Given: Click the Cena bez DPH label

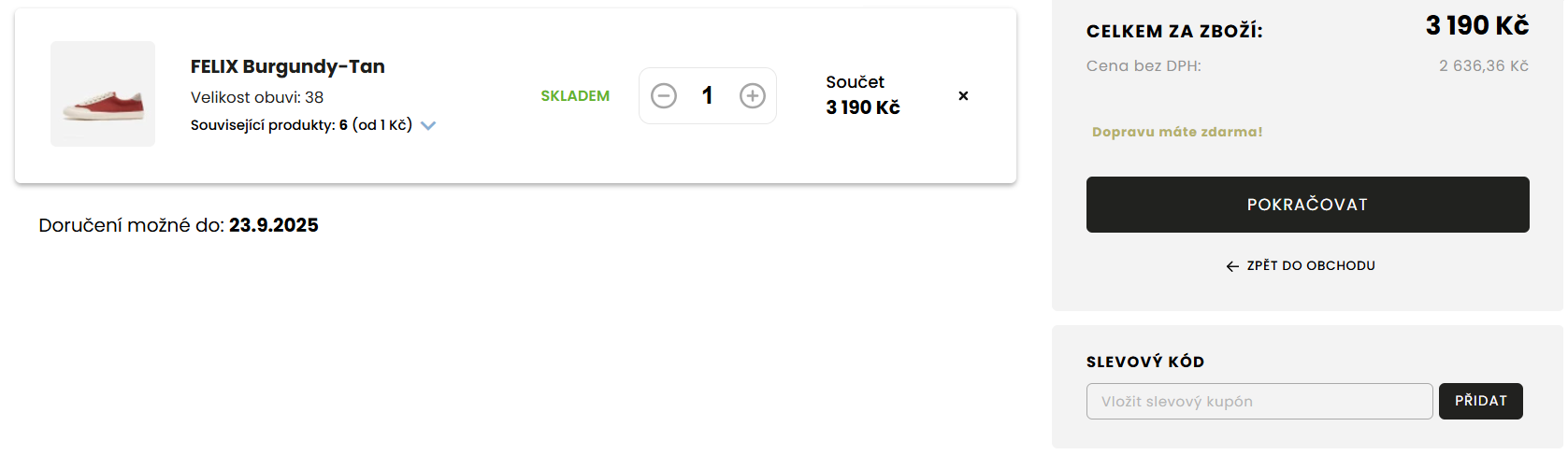Looking at the screenshot, I should tap(1144, 66).
